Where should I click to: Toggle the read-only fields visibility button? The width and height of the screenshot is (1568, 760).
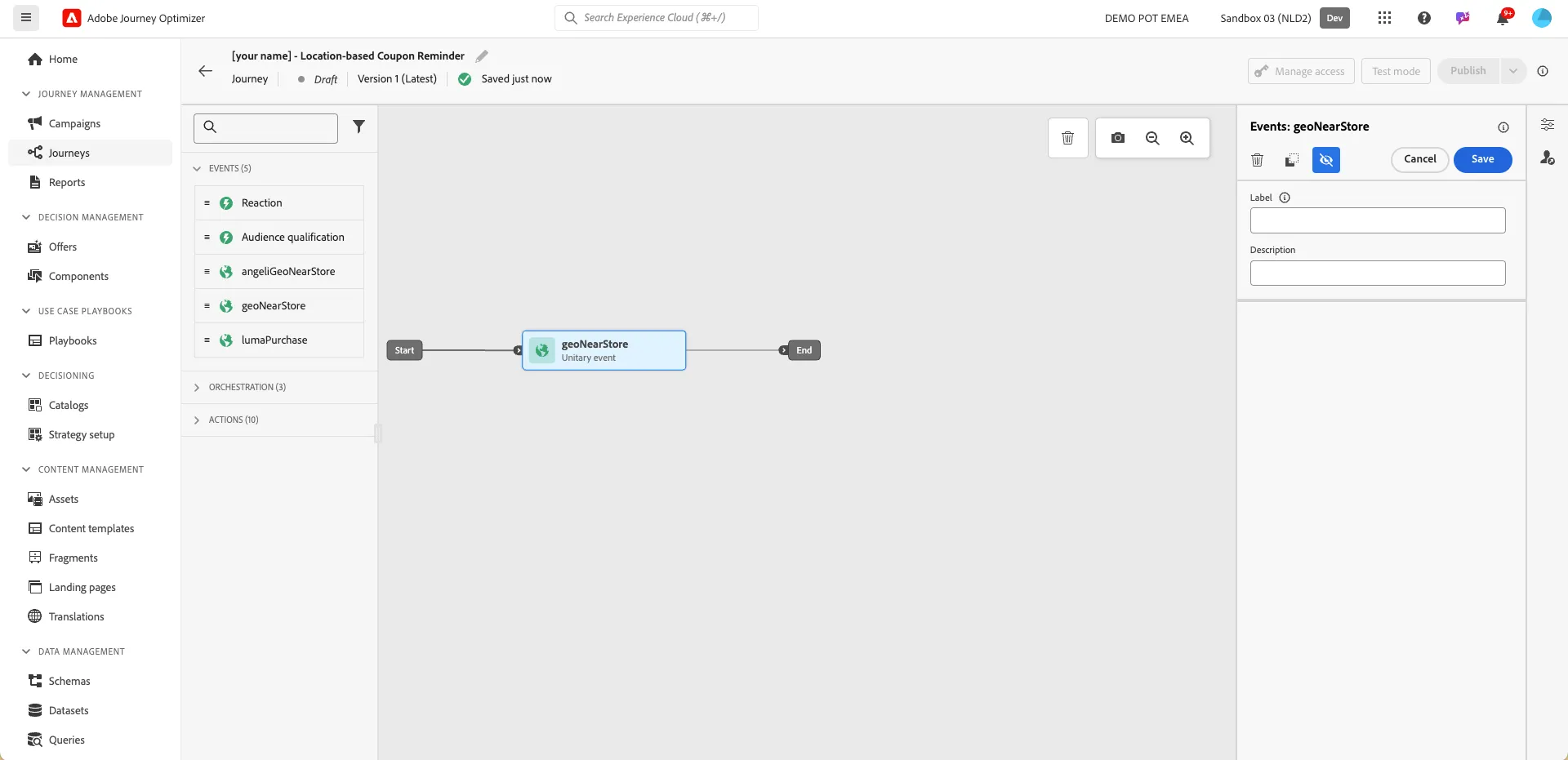(x=1326, y=160)
